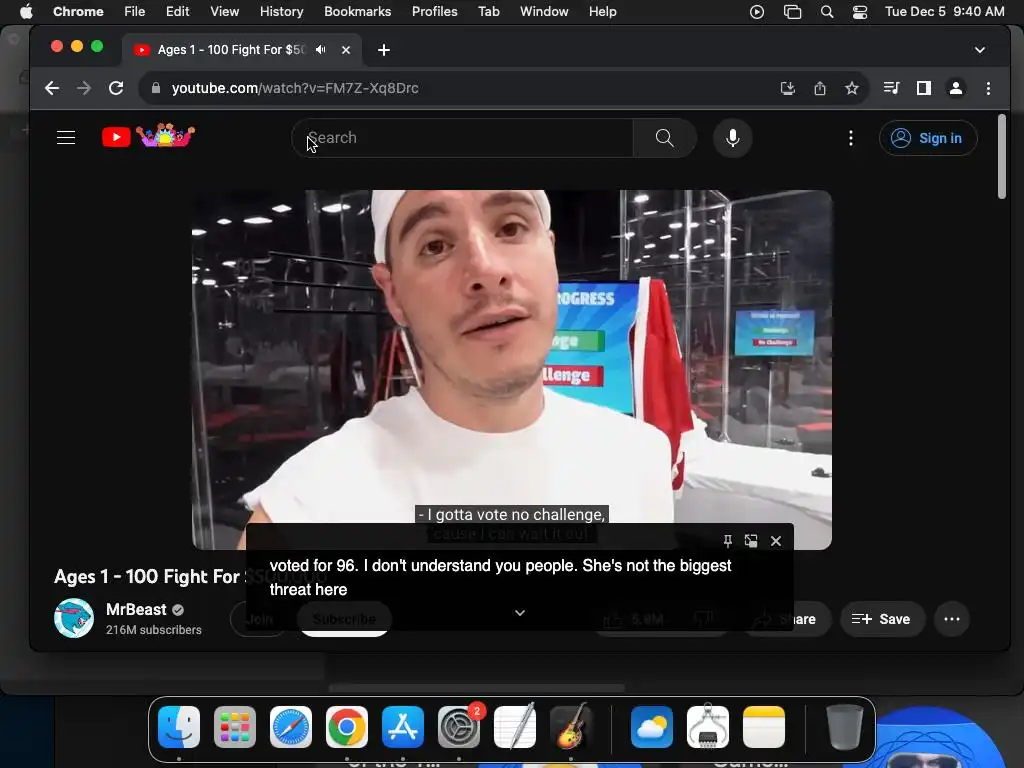Open the View menu
The height and width of the screenshot is (768, 1024).
click(x=225, y=11)
